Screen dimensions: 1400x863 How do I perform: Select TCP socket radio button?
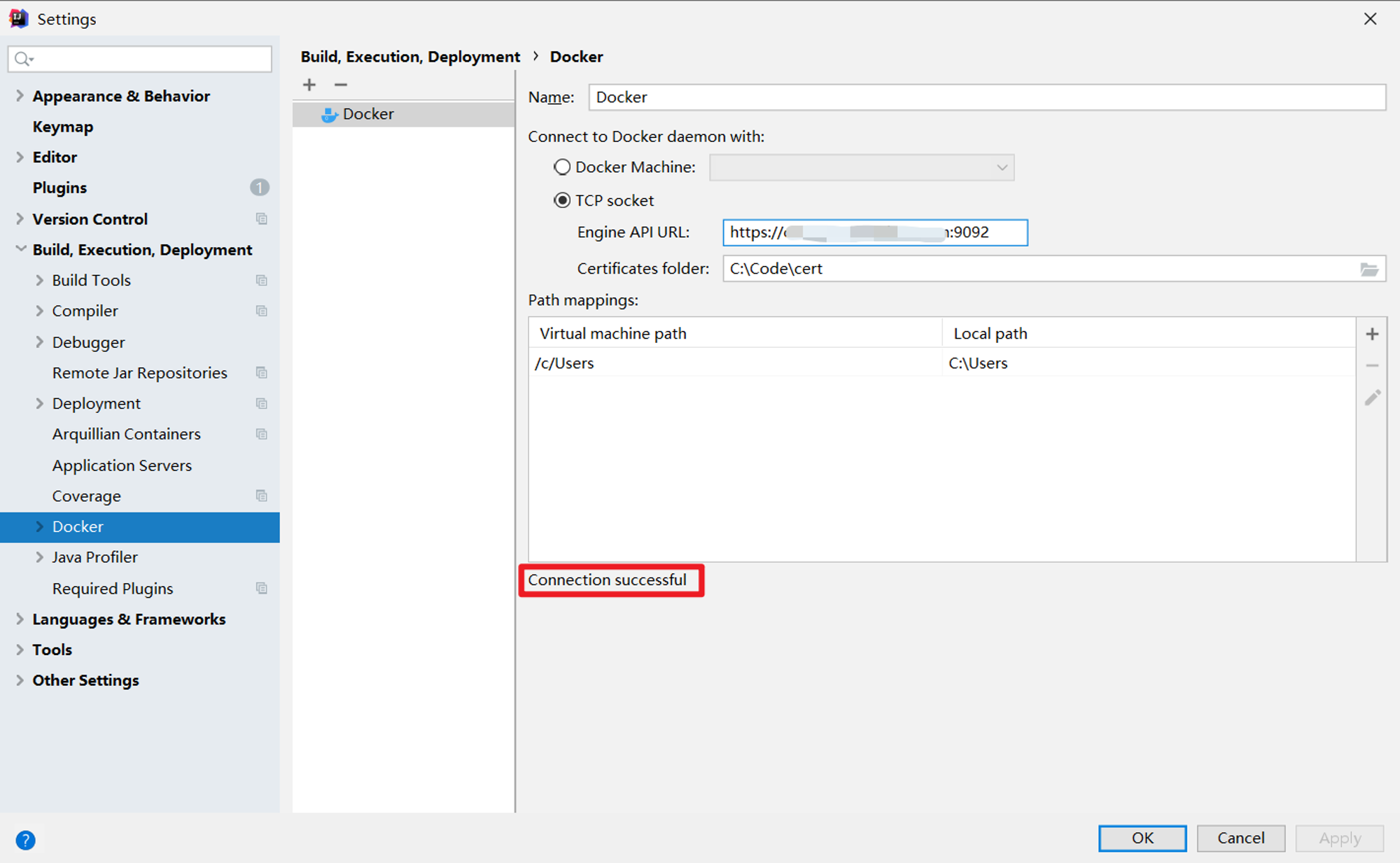562,200
